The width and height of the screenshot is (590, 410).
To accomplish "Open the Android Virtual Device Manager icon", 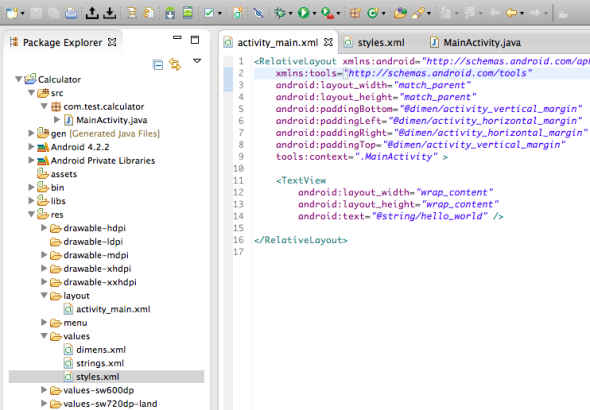I will (x=187, y=13).
